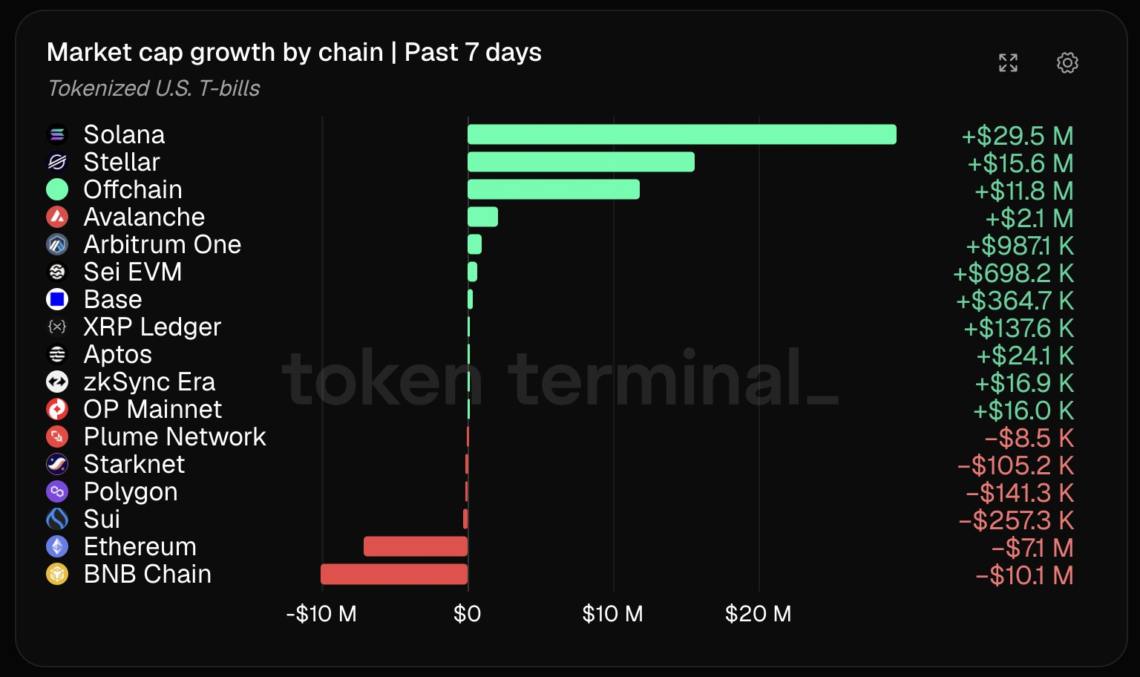Viewport: 1140px width, 677px height.
Task: Click the Ethereum logo icon
Action: click(57, 546)
